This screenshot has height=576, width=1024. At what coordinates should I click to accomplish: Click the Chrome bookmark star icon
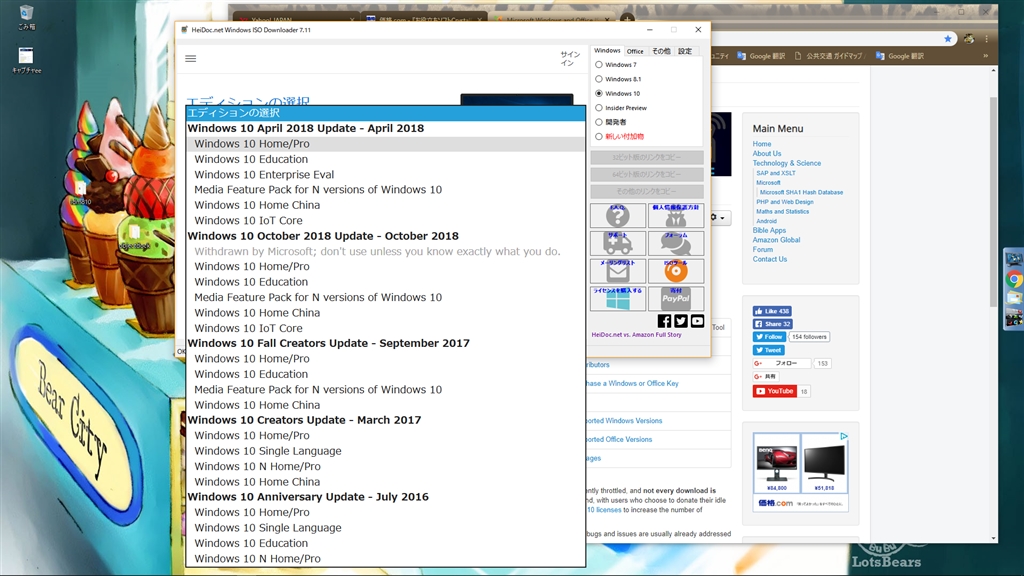[948, 39]
